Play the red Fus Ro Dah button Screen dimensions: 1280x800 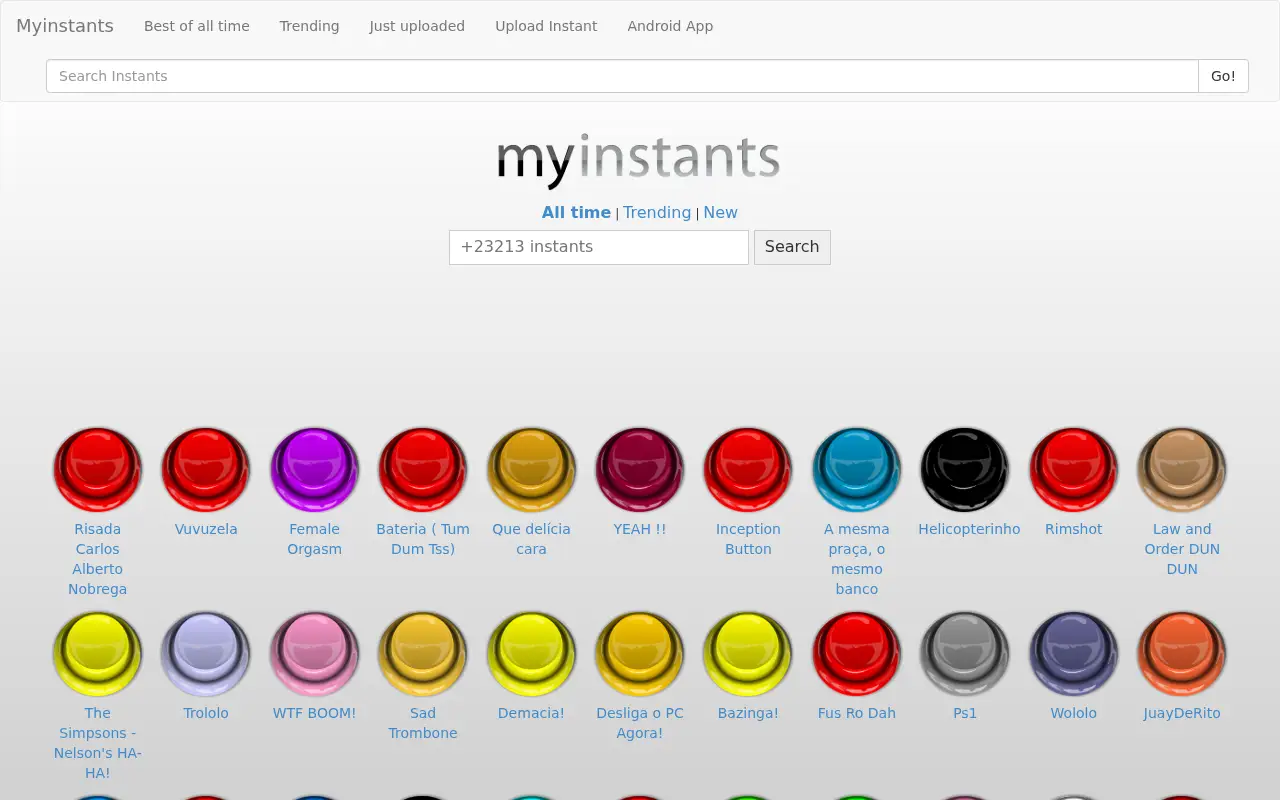(857, 653)
